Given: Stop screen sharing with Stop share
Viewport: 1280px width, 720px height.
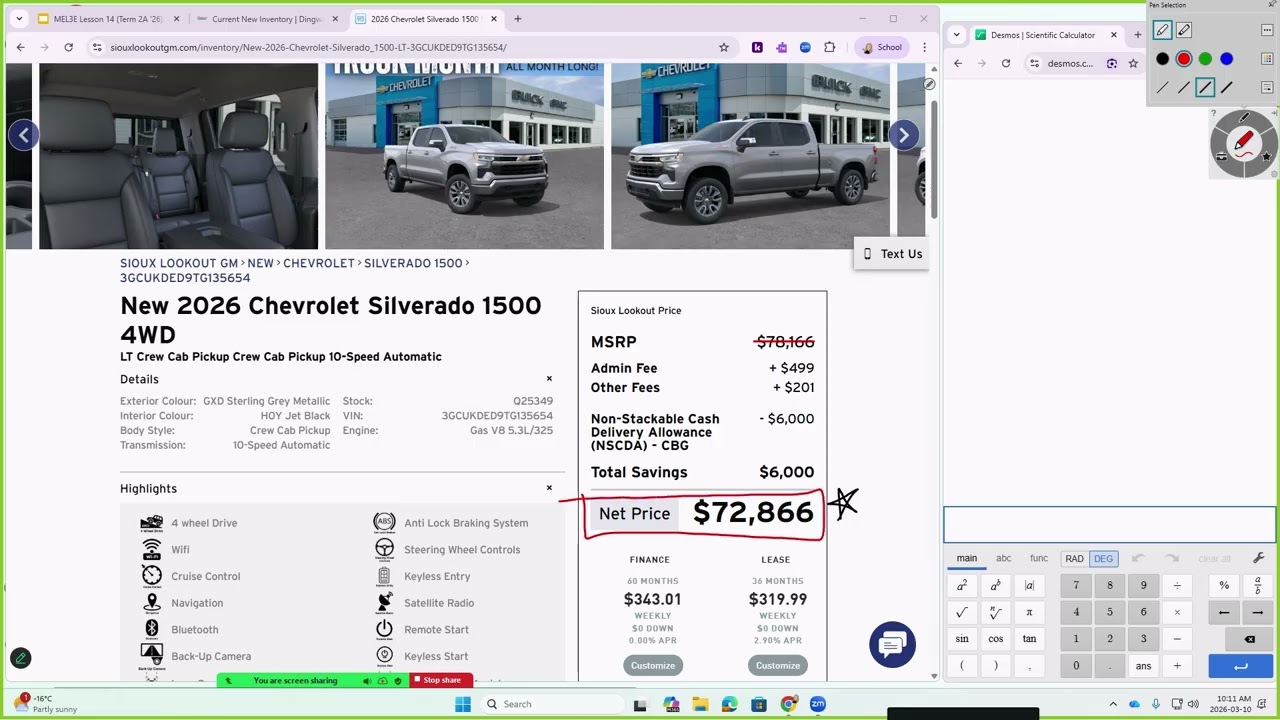Looking at the screenshot, I should 441,680.
